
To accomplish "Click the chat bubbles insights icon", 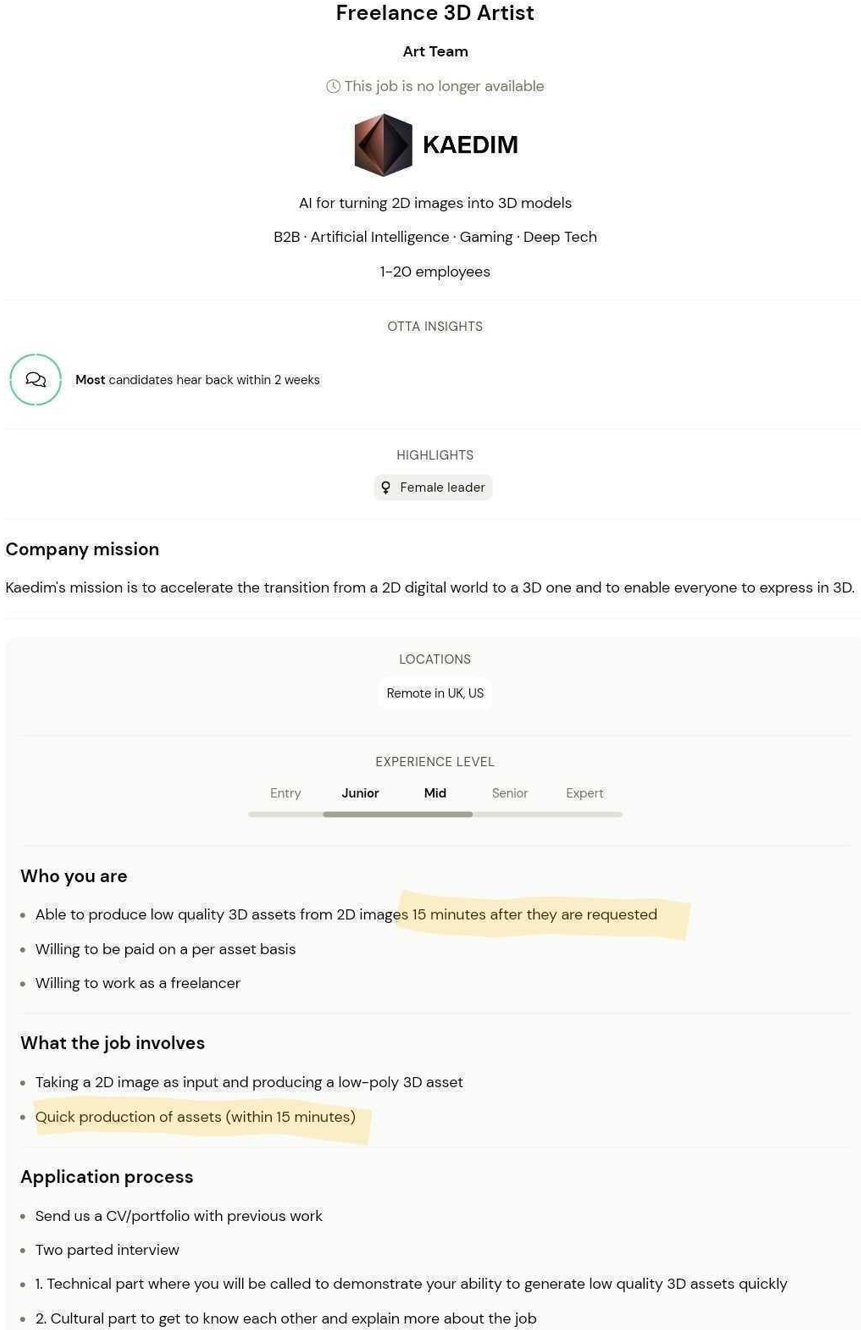I will tap(35, 379).
